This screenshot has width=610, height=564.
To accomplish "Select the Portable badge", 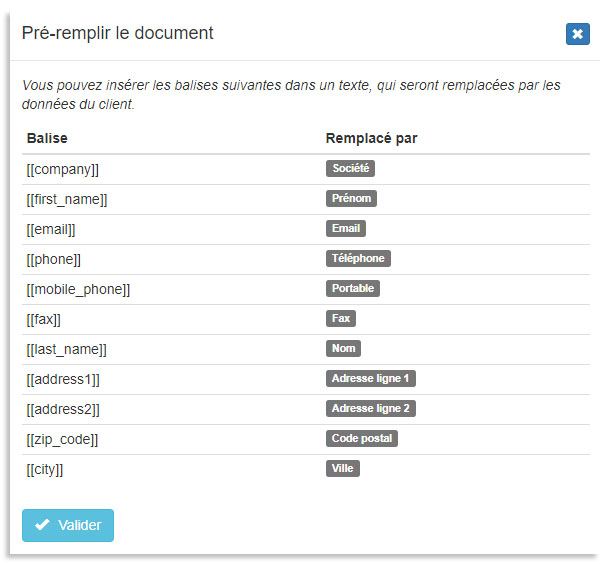I will tap(353, 289).
